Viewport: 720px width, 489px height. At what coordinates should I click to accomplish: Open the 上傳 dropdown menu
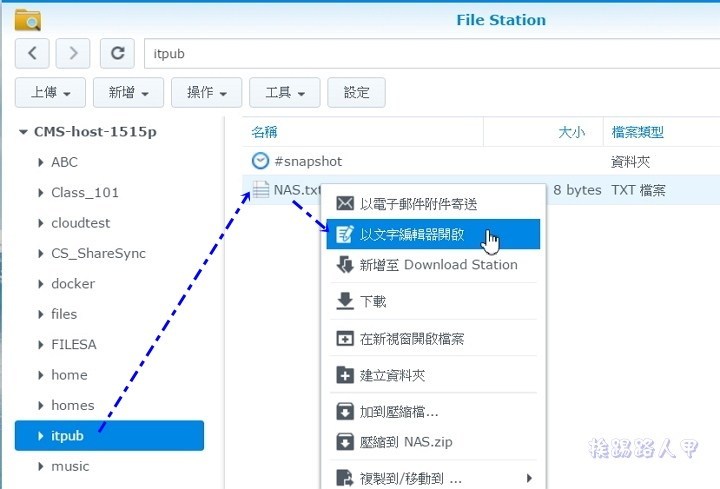(x=51, y=93)
